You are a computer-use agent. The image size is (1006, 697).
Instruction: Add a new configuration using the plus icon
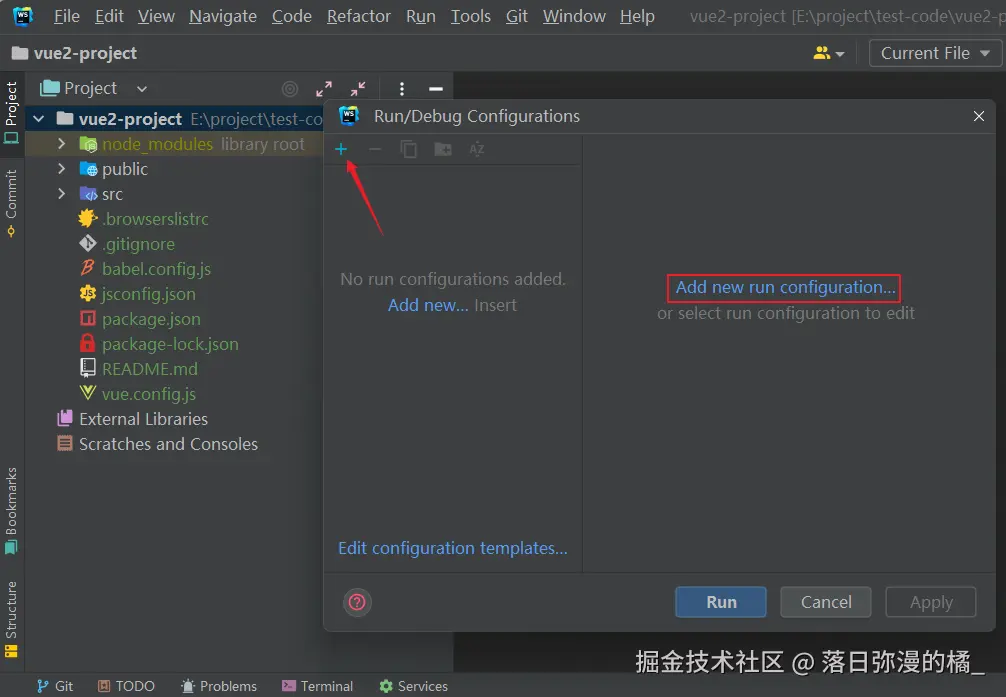tap(341, 148)
